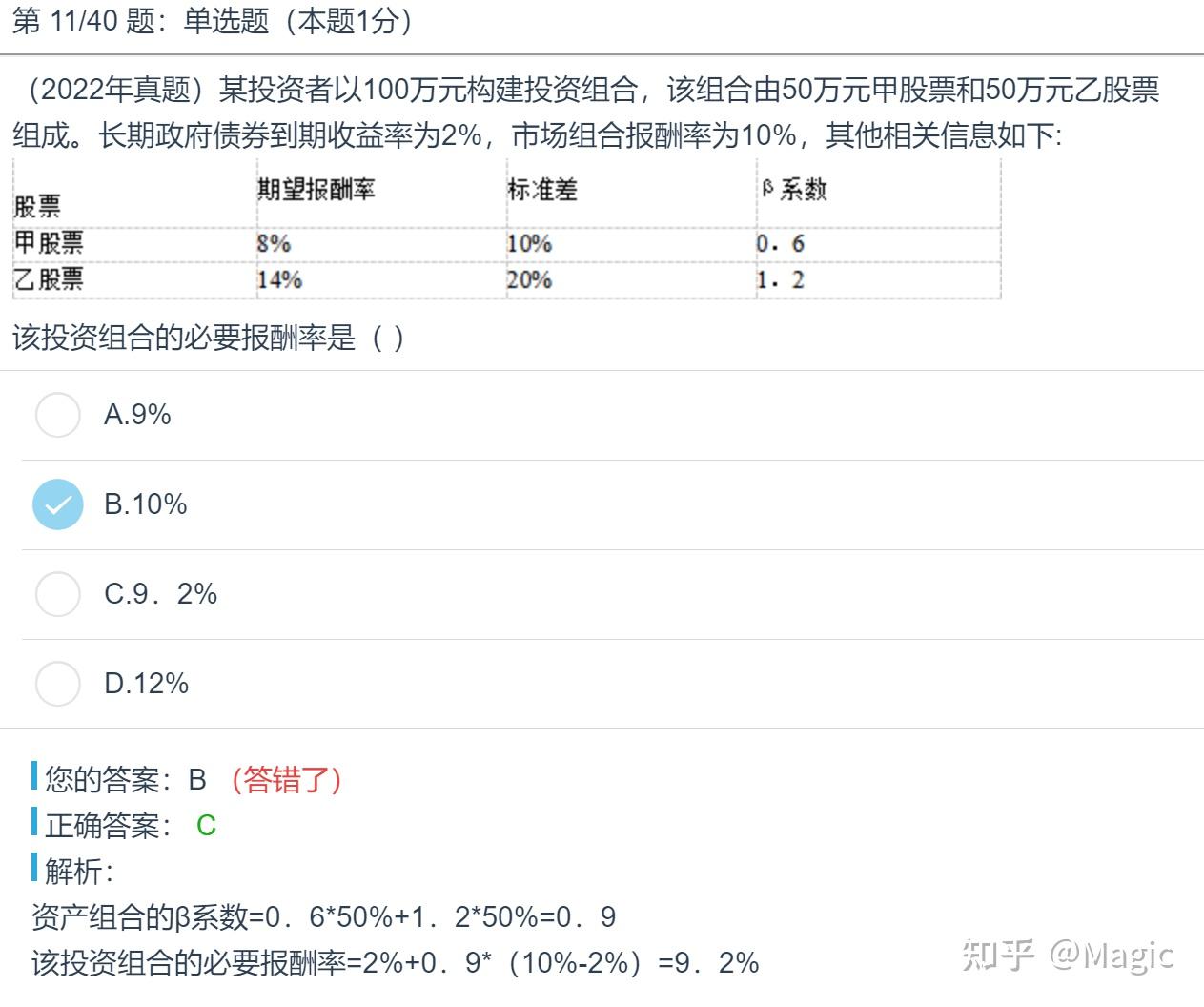The height and width of the screenshot is (1007, 1204).
Task: Click the blue bar icon beside 您的答案
Action: coord(34,779)
